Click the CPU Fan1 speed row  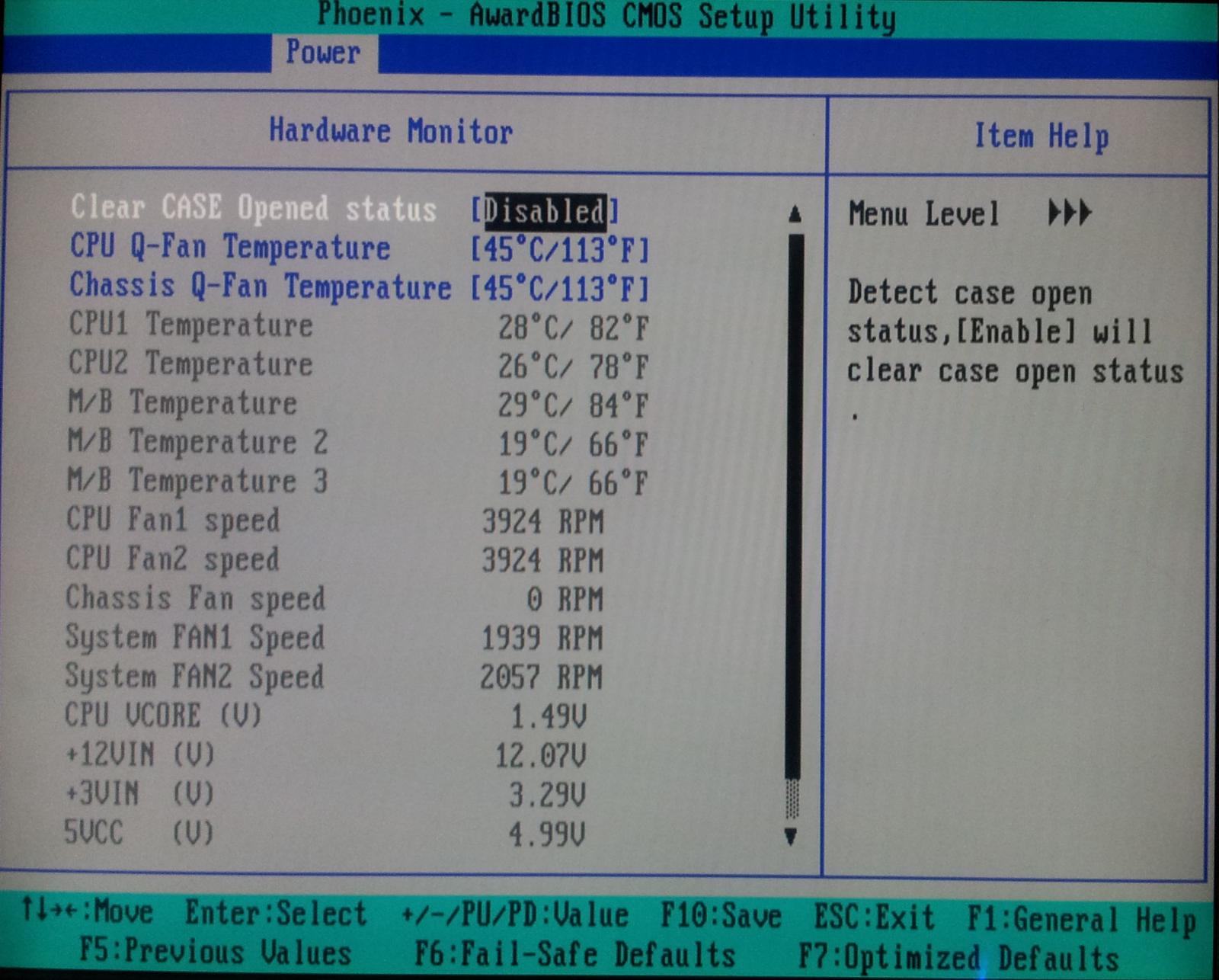[x=335, y=521]
